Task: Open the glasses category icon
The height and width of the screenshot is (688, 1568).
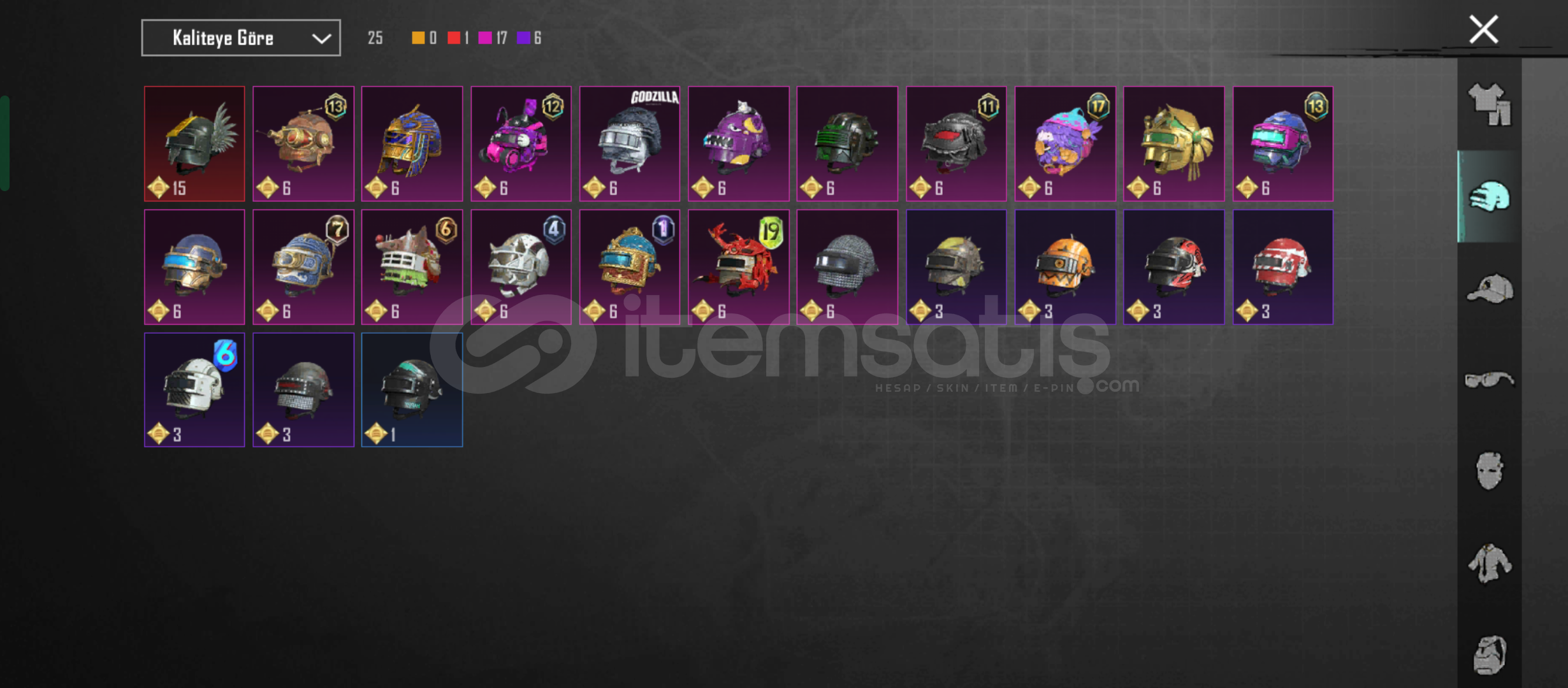Action: point(1489,380)
